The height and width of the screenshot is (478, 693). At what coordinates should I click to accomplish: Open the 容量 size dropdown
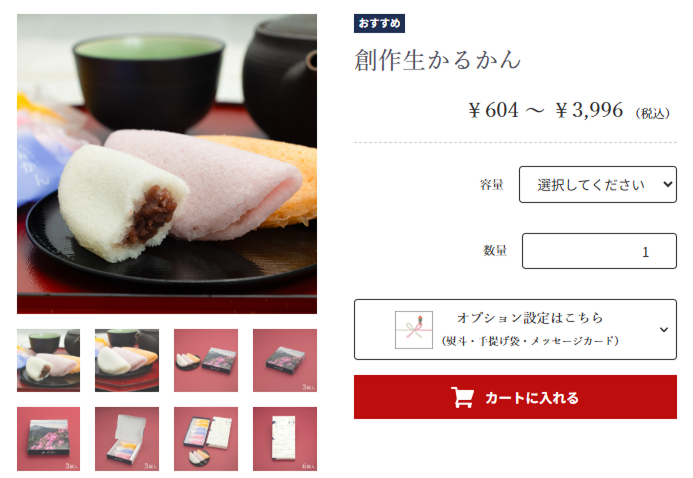[x=598, y=185]
